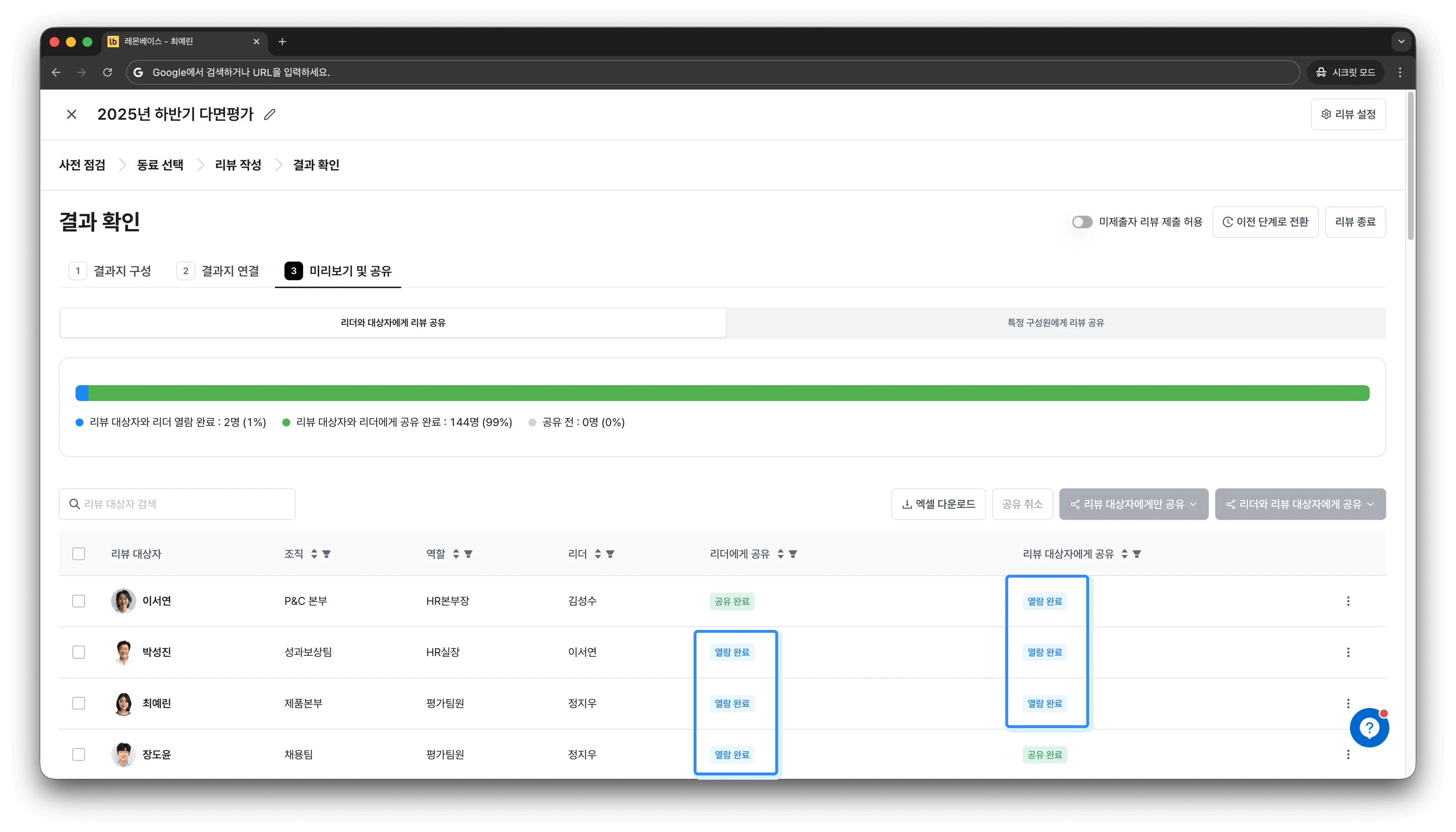The height and width of the screenshot is (832, 1456).
Task: Open the browser three-dot menu
Action: tap(1399, 72)
